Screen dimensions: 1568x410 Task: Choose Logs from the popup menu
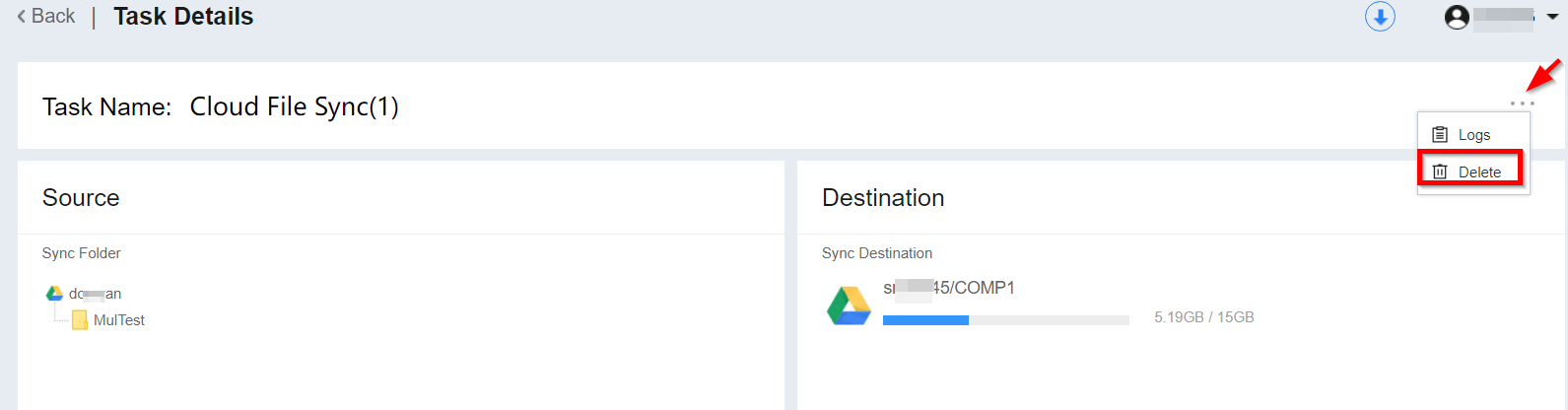tap(1474, 135)
